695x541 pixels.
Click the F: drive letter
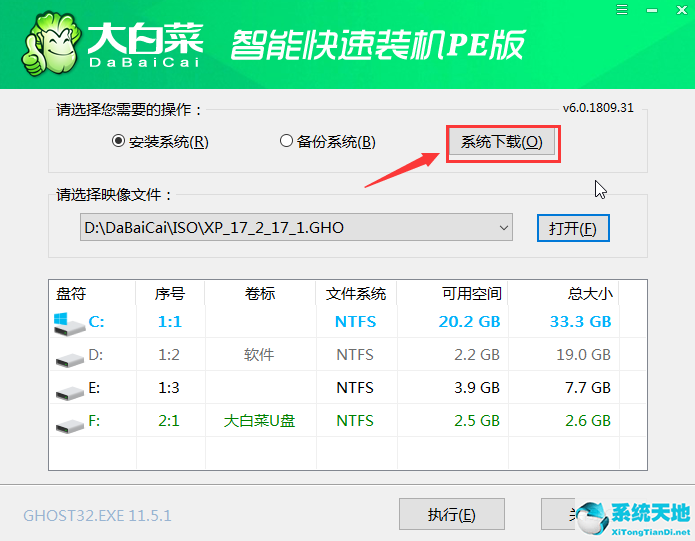(x=94, y=420)
